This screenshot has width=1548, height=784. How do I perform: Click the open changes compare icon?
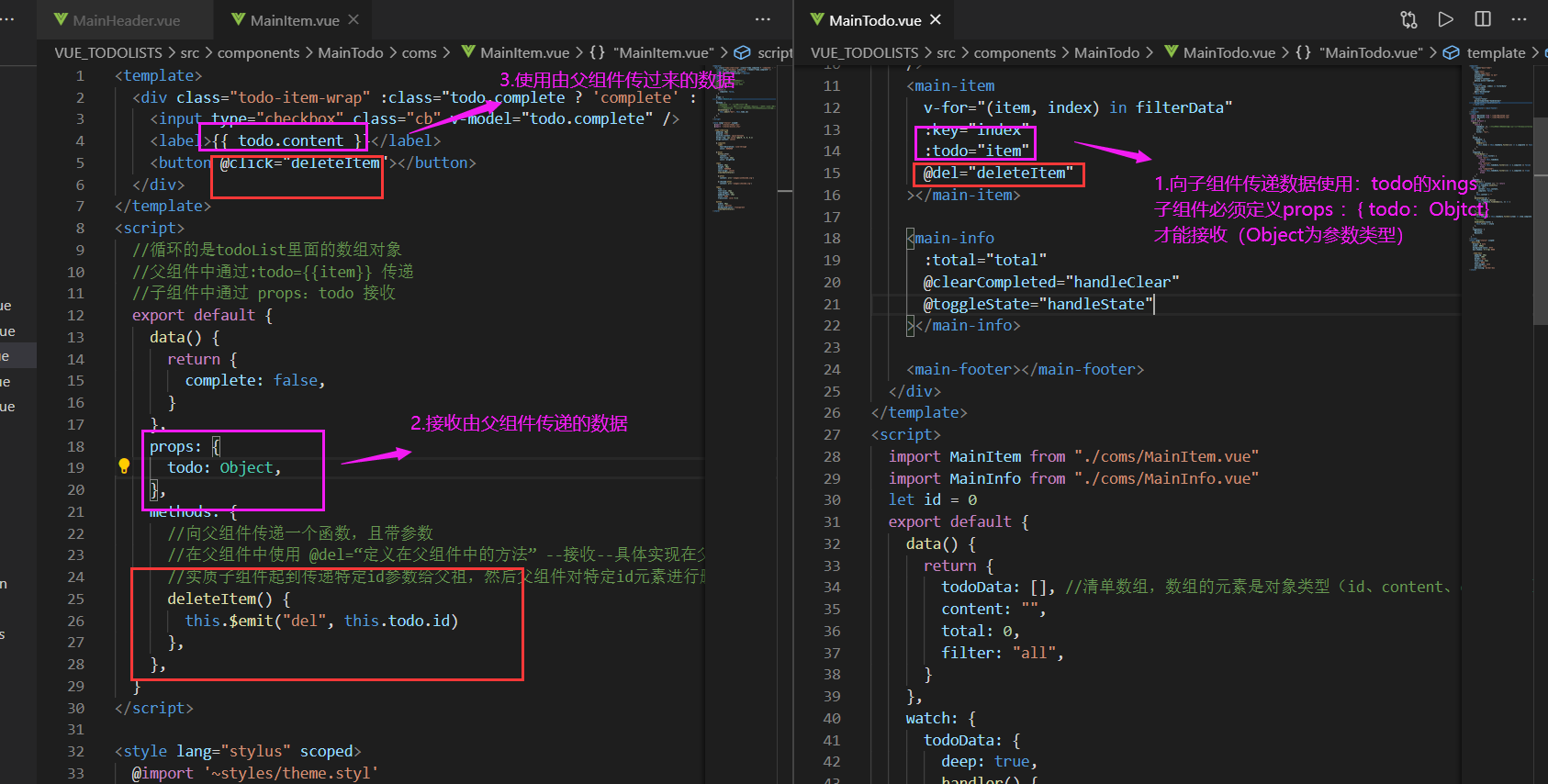1408,19
